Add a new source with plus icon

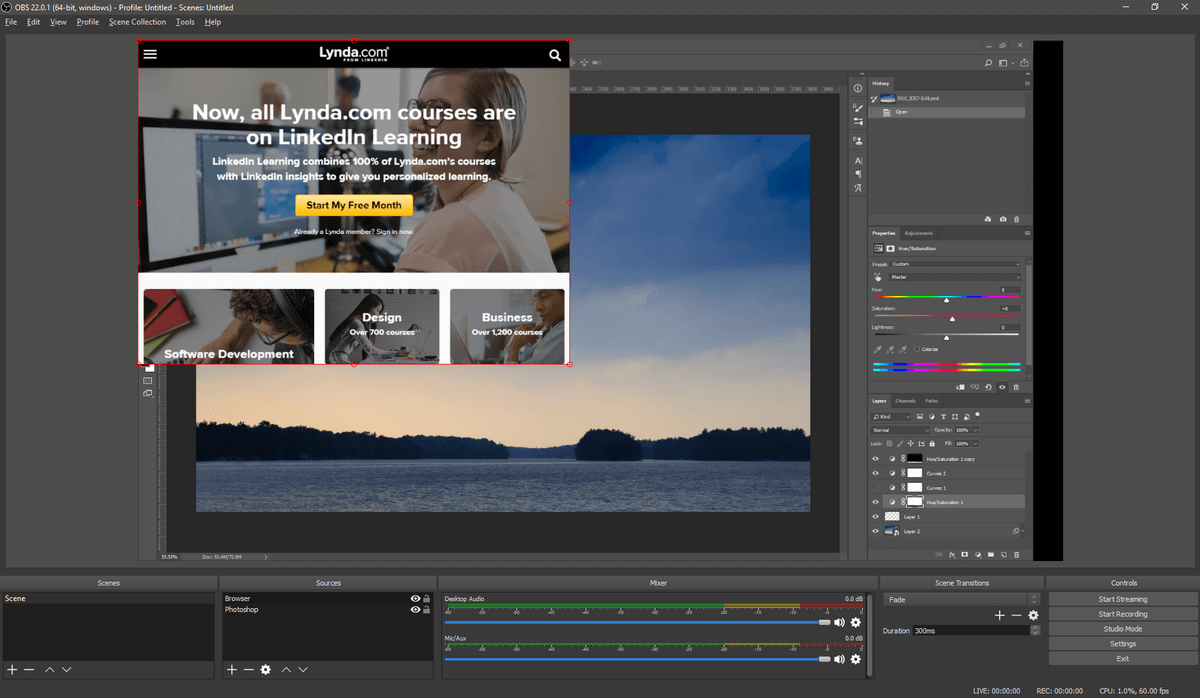coord(232,669)
